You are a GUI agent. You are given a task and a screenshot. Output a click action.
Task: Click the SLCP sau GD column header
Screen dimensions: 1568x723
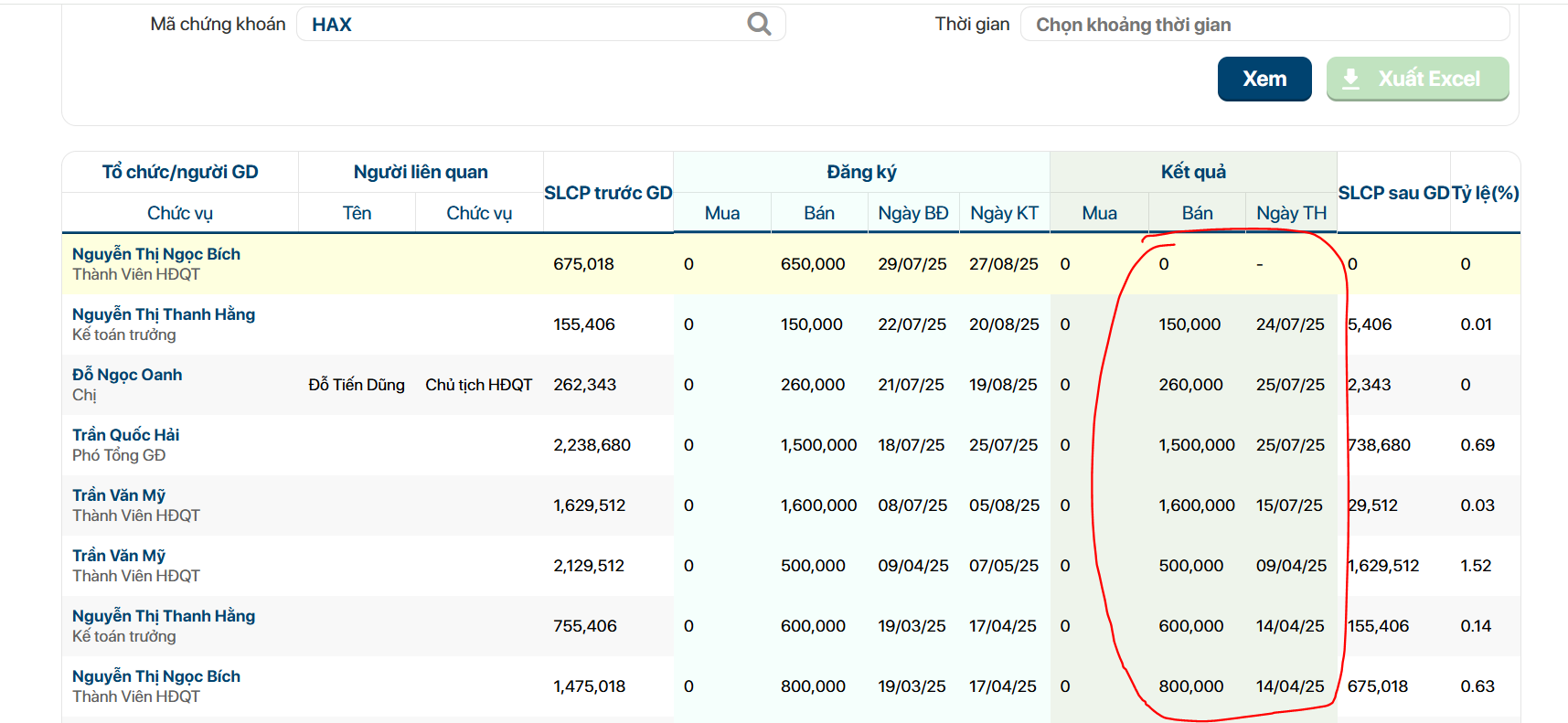pyautogui.click(x=1392, y=193)
